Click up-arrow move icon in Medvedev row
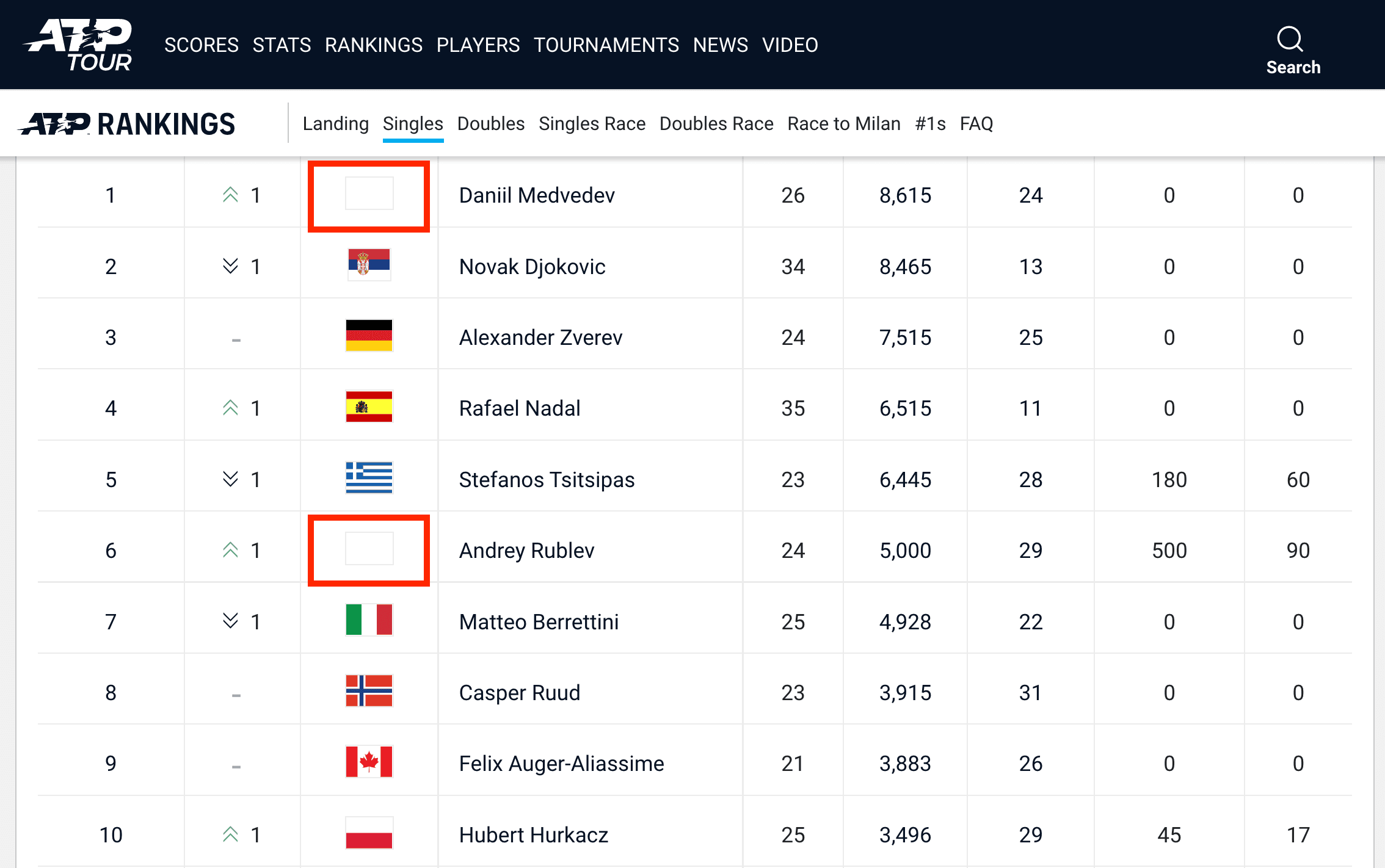 (x=230, y=195)
